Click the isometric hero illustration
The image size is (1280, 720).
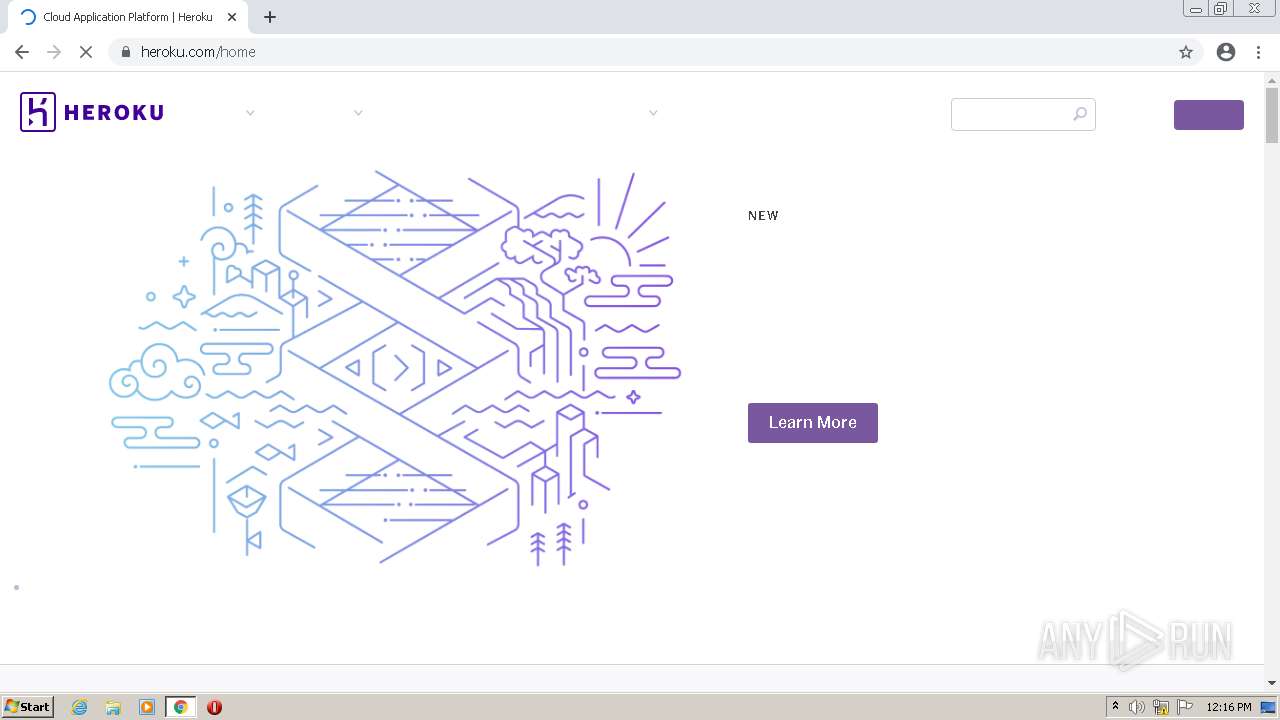point(395,368)
